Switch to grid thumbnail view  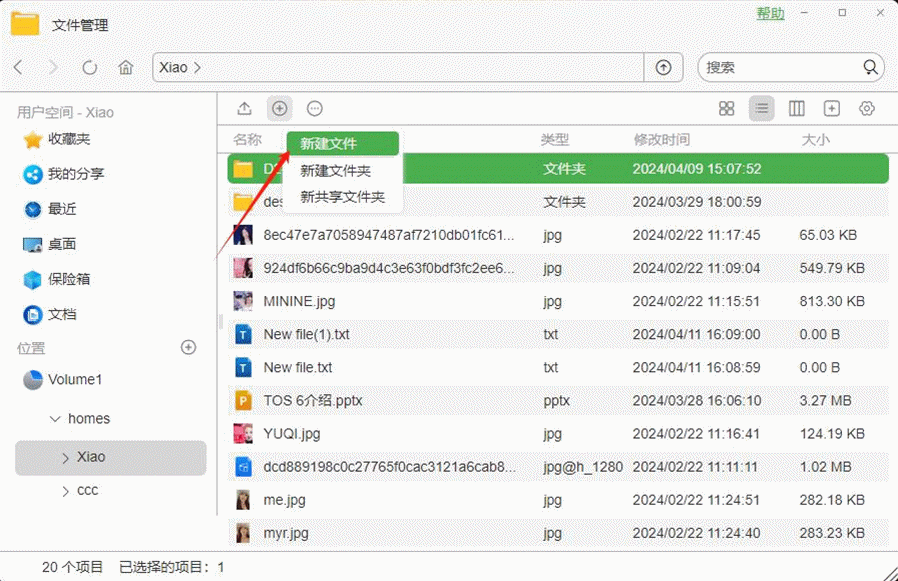pos(726,108)
